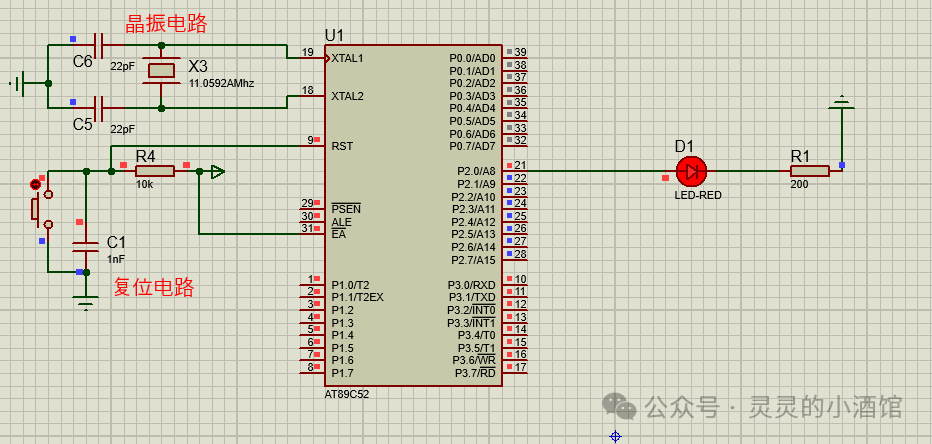Click the P3.6/WR pin label
The height and width of the screenshot is (444, 932).
(473, 360)
